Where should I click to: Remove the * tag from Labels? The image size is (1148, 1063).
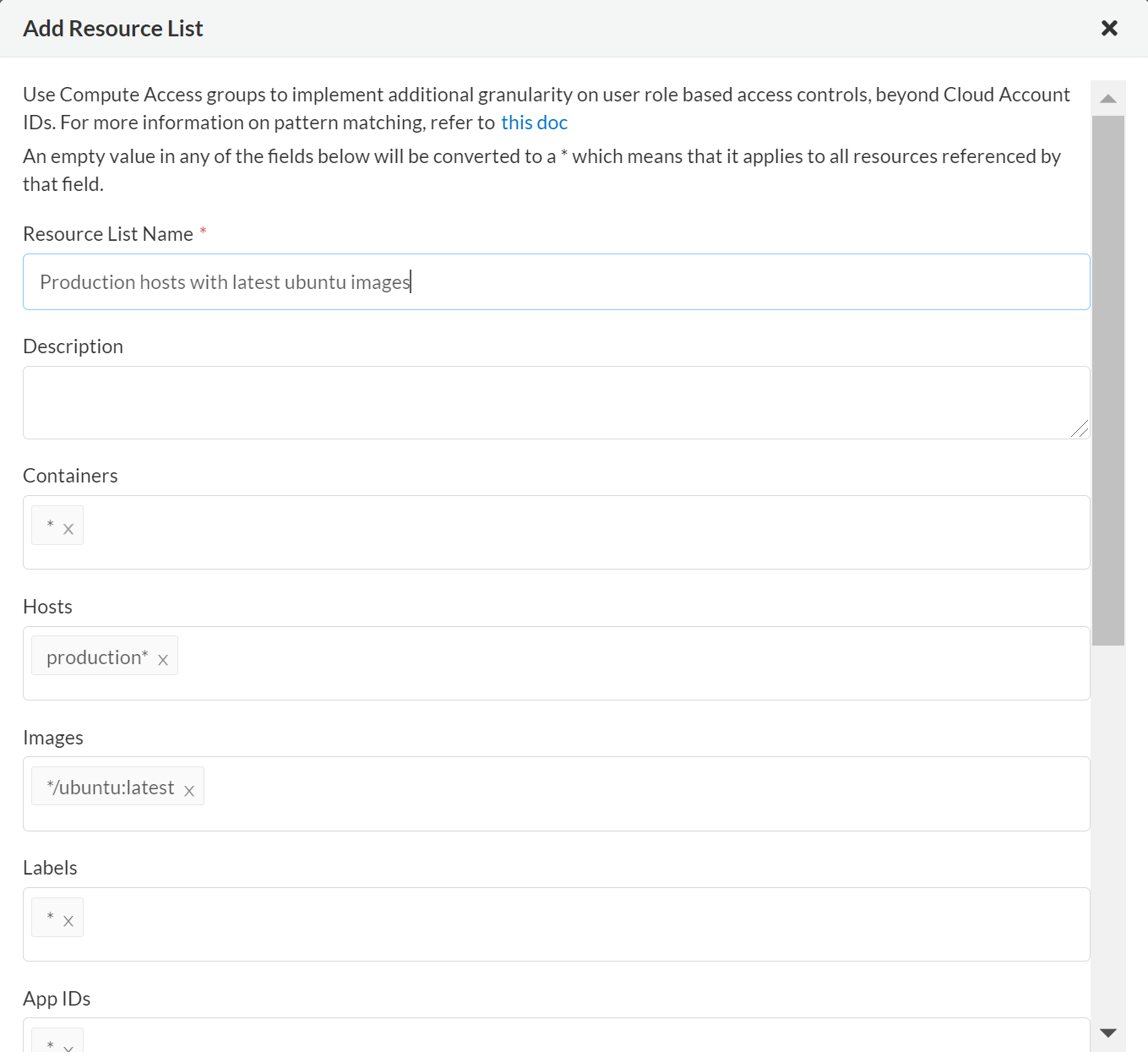pos(68,921)
